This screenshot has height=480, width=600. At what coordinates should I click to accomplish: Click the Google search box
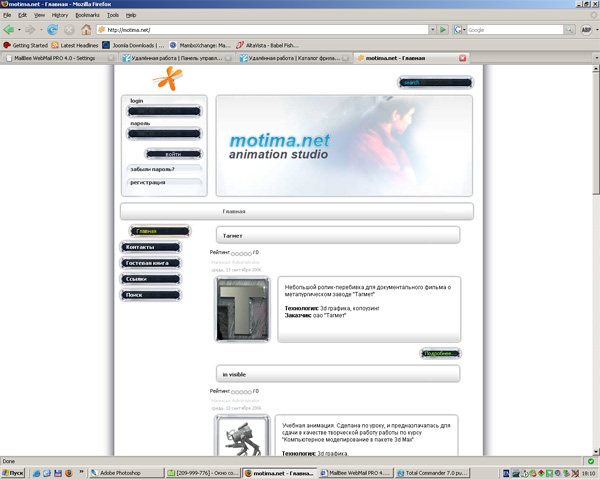click(x=515, y=29)
